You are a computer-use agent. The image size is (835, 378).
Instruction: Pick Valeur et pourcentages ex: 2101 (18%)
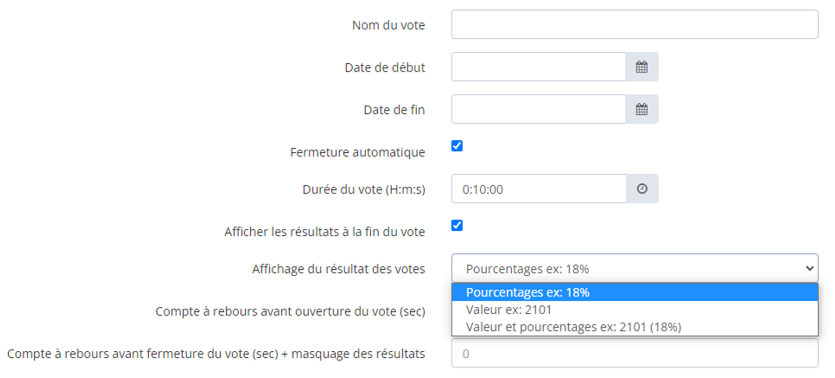coord(635,327)
